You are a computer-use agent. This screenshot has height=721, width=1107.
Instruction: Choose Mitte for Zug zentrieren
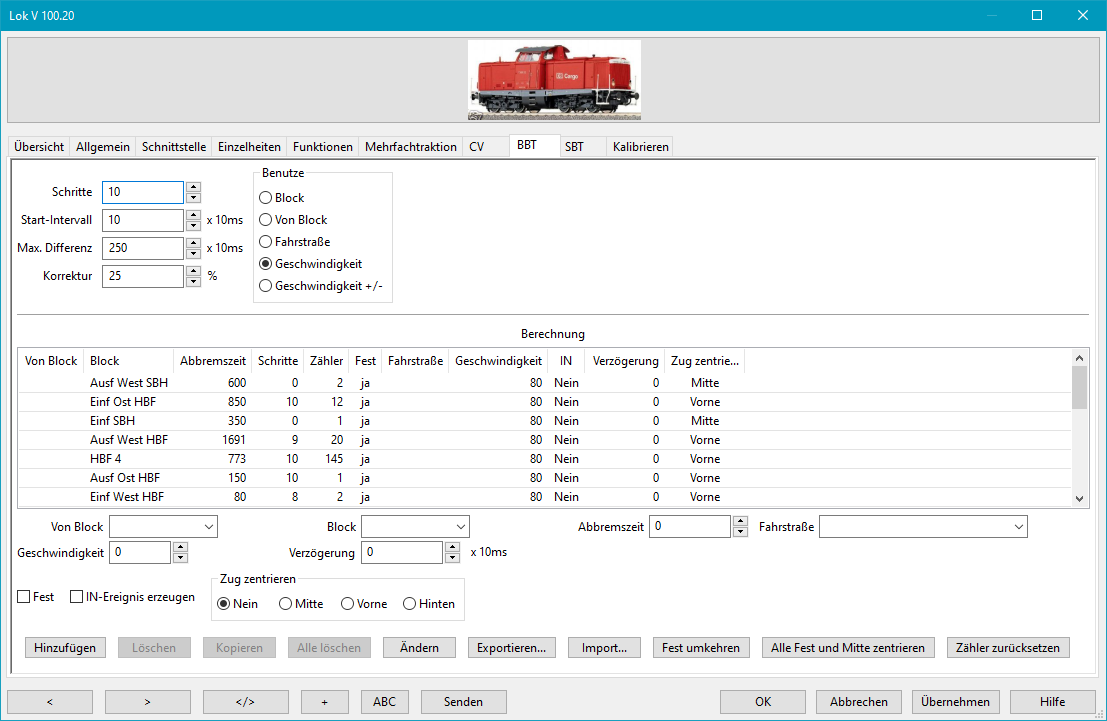tap(286, 604)
